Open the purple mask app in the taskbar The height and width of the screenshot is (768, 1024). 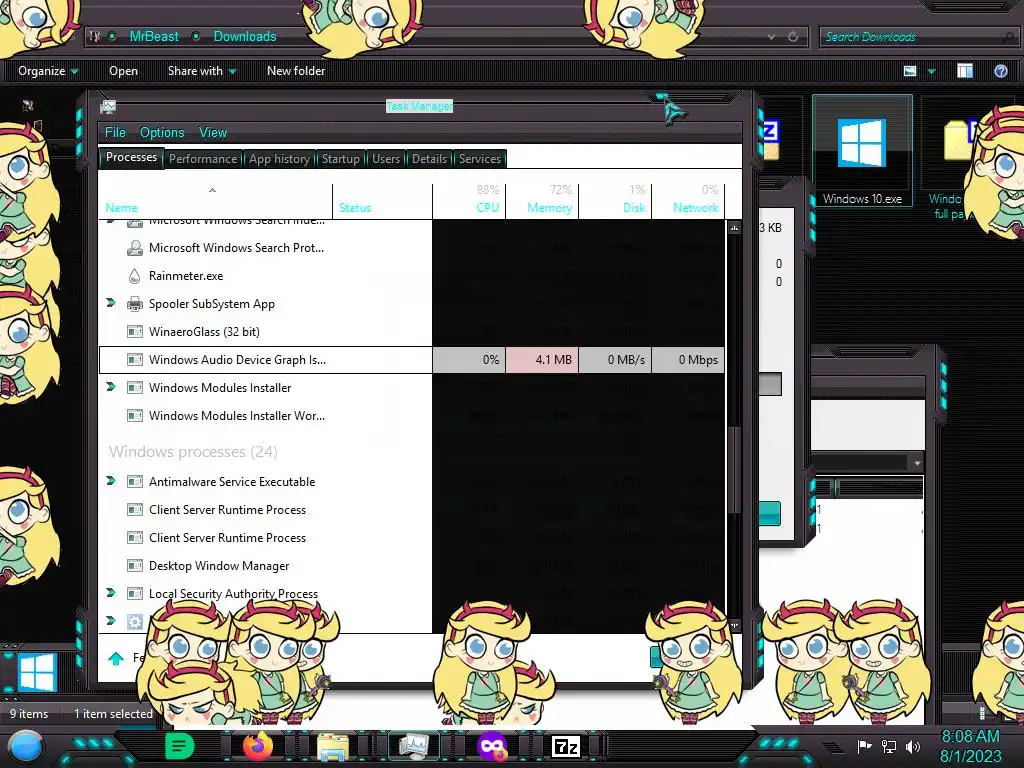(x=492, y=746)
